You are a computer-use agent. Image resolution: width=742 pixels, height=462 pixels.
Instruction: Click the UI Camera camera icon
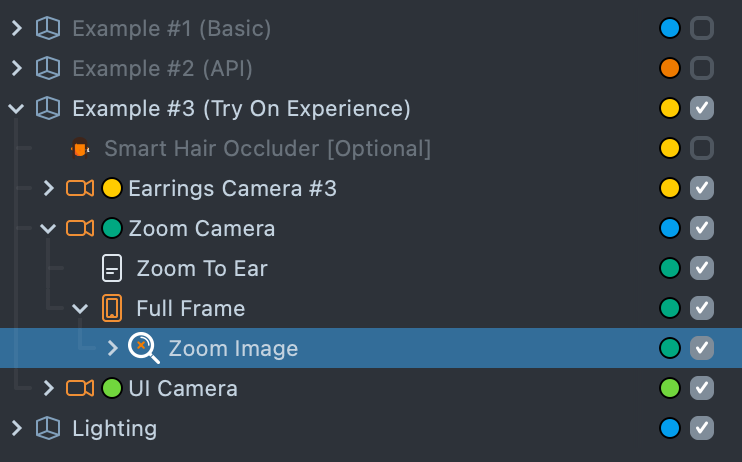80,388
